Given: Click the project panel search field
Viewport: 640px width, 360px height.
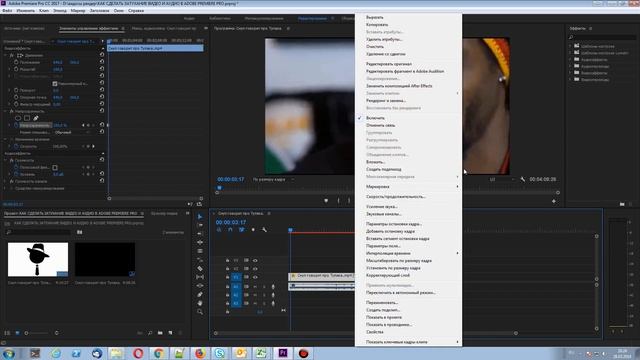Looking at the screenshot, I should click(x=39, y=232).
